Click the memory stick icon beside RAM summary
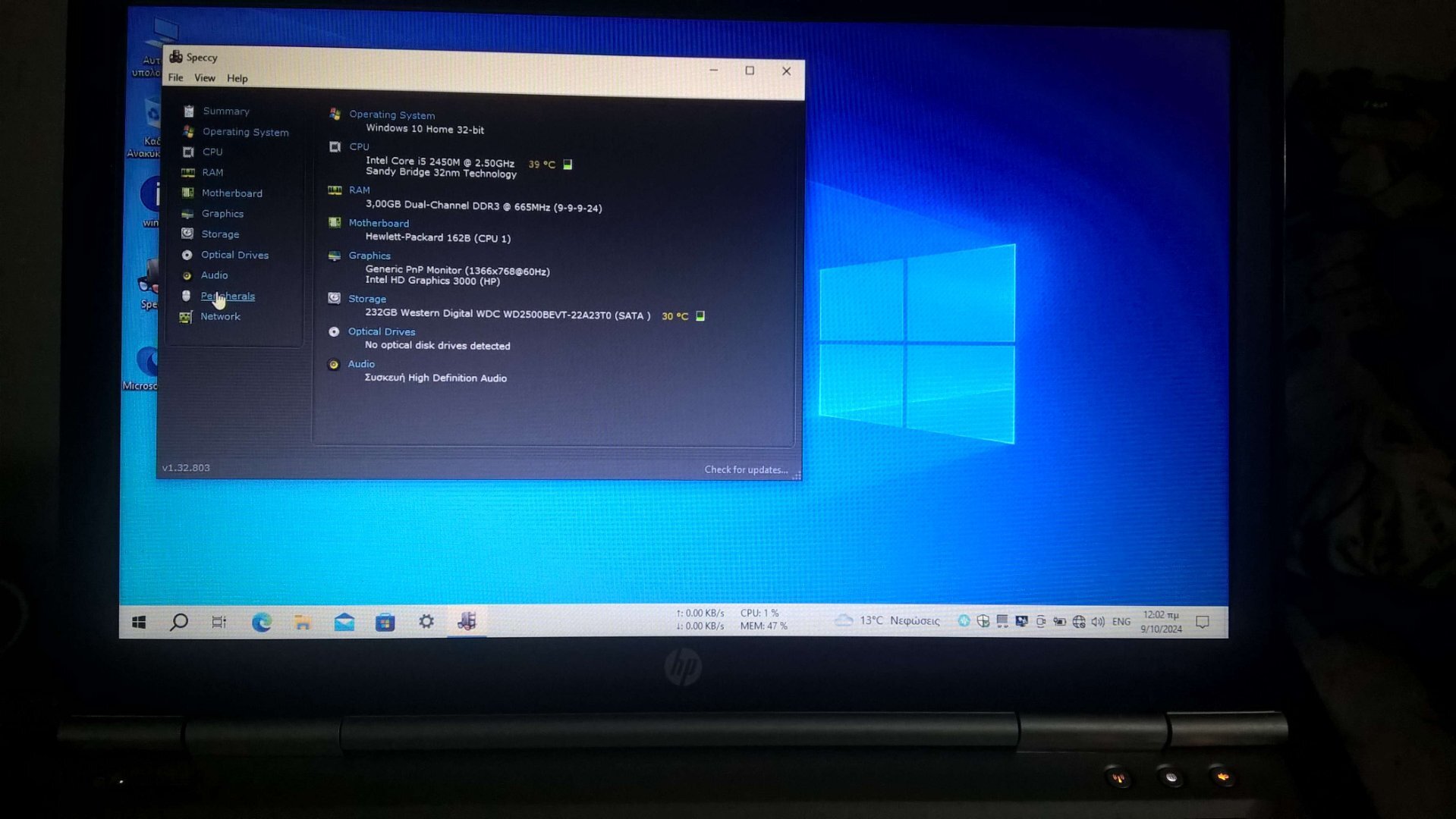 click(x=335, y=190)
